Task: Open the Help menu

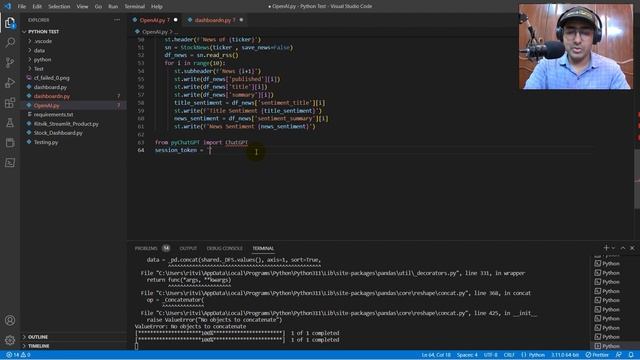Action: (157, 7)
